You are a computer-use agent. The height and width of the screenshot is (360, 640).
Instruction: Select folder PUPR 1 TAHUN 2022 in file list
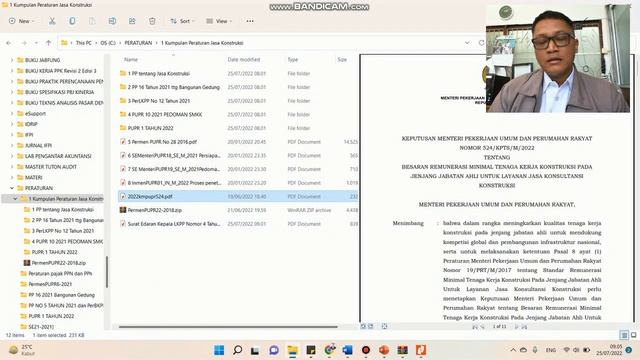[x=150, y=128]
